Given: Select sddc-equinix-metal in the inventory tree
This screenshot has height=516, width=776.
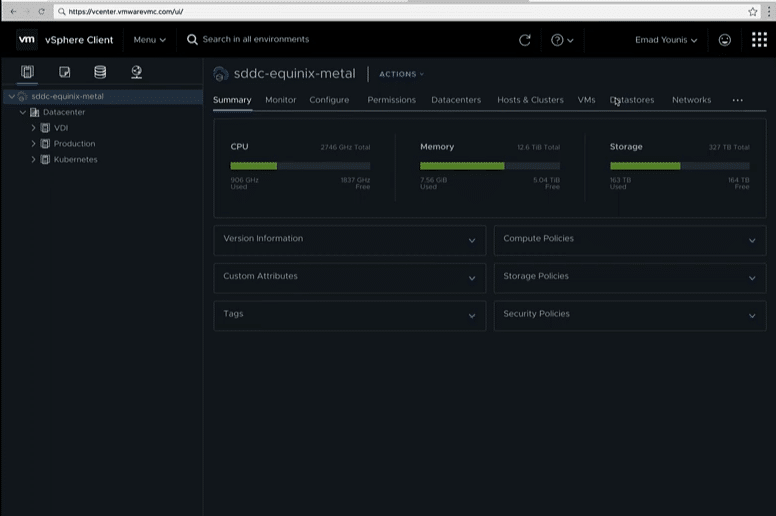Looking at the screenshot, I should (67, 96).
